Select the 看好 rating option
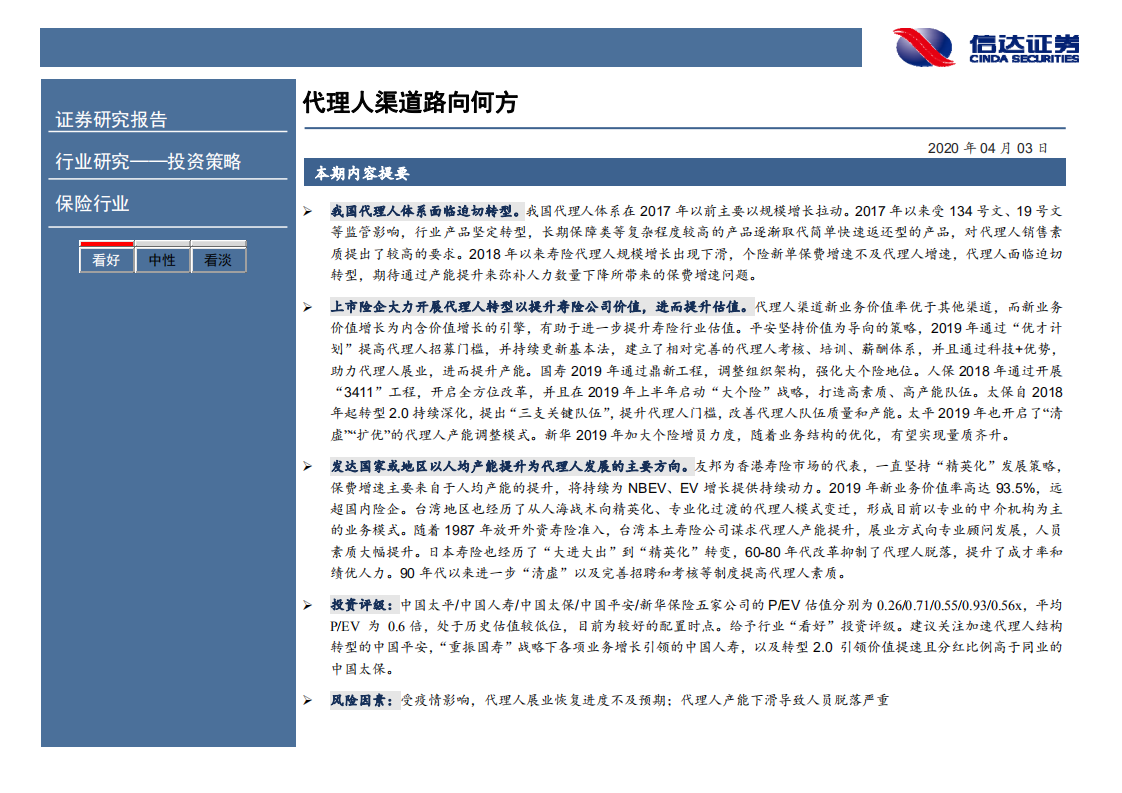The height and width of the screenshot is (793, 1122). click(105, 259)
